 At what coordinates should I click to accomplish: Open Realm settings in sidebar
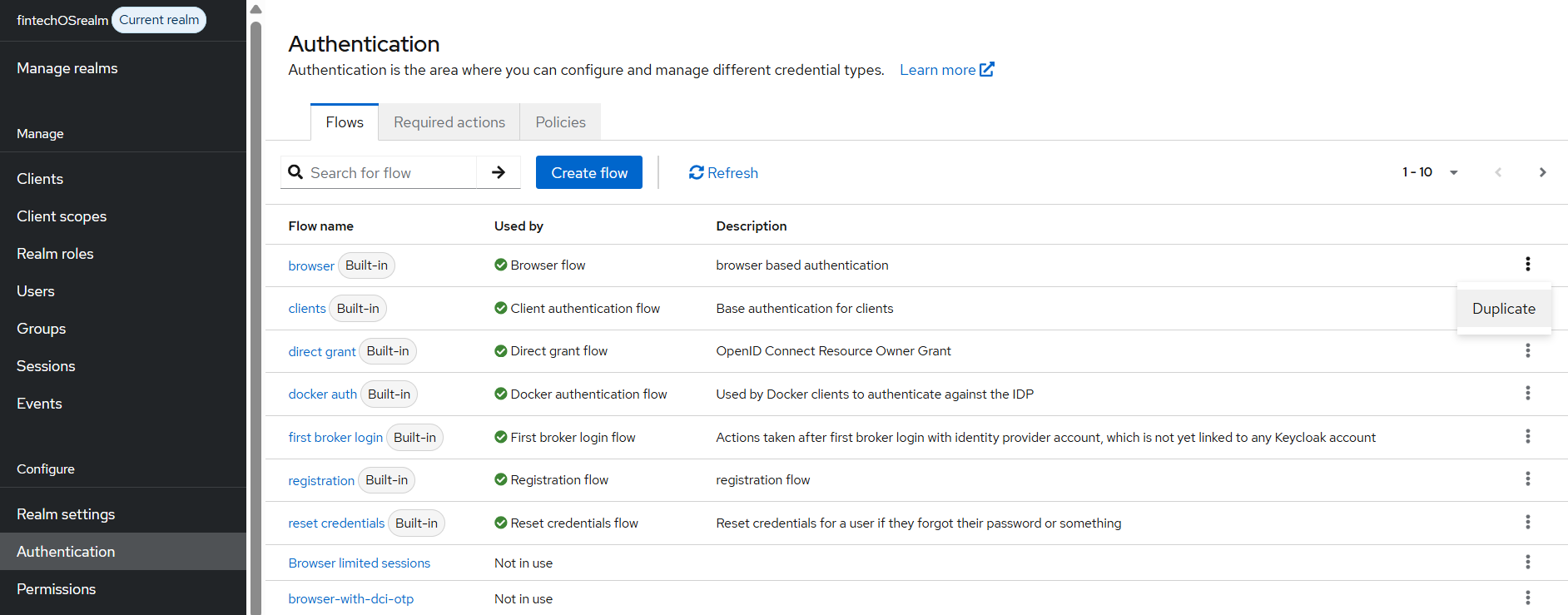click(66, 514)
